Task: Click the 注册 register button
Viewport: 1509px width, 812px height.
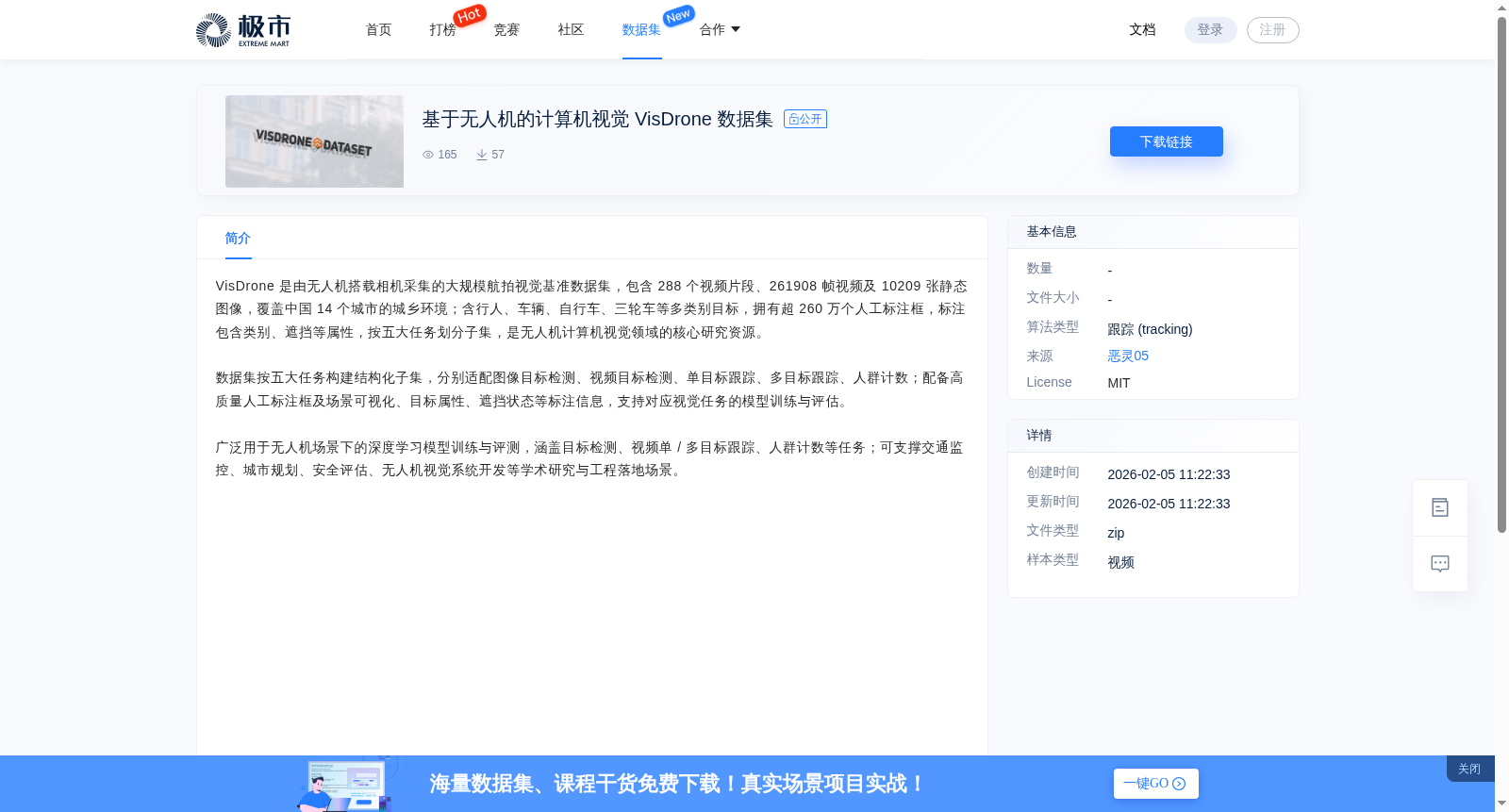Action: [1272, 30]
